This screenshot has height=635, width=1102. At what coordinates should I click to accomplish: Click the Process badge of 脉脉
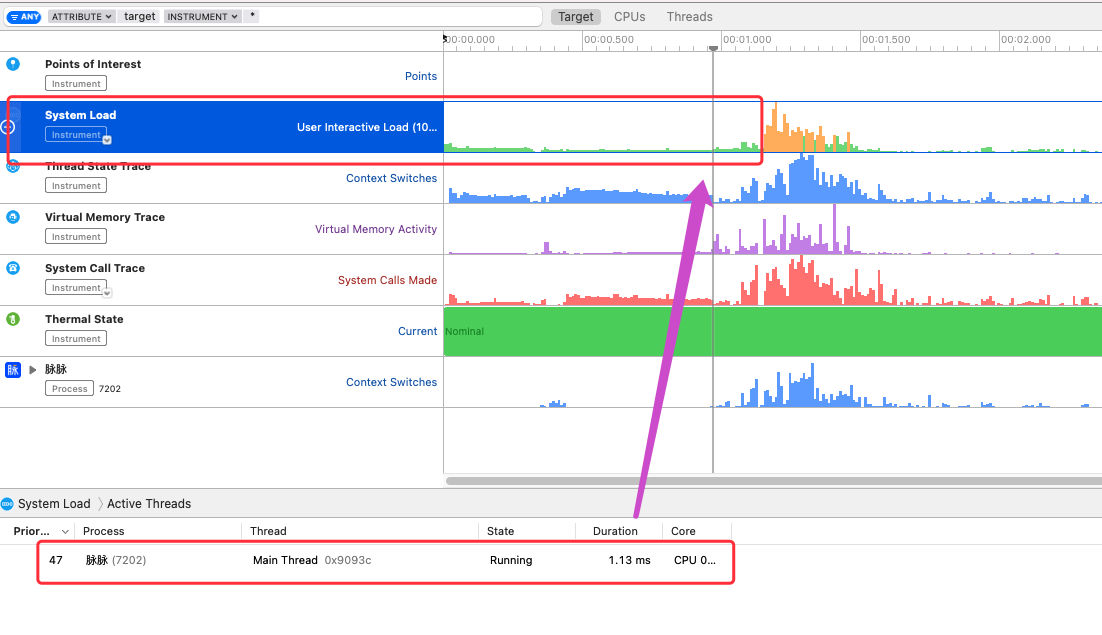[x=70, y=388]
